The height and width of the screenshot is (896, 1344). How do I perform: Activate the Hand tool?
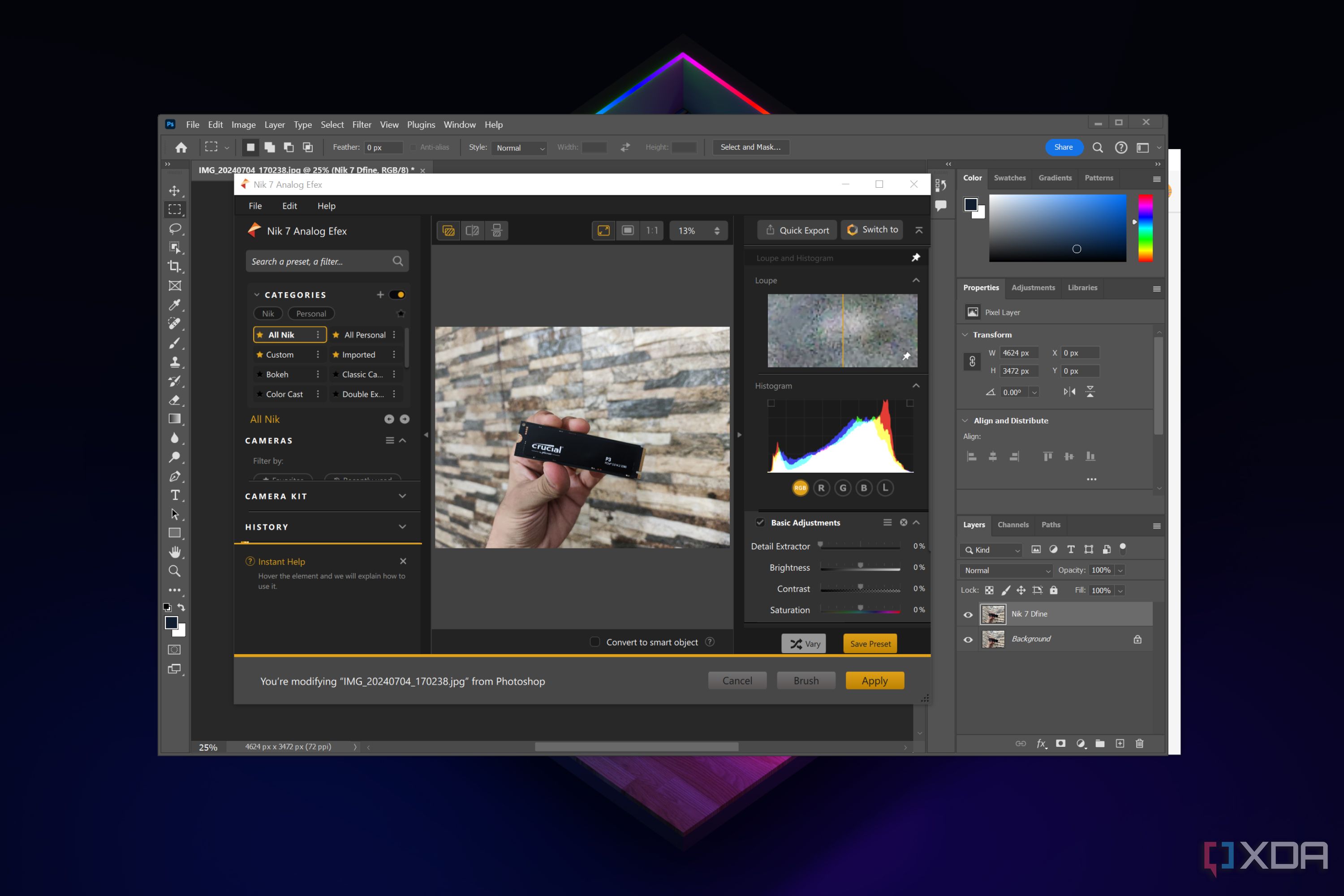pos(175,552)
